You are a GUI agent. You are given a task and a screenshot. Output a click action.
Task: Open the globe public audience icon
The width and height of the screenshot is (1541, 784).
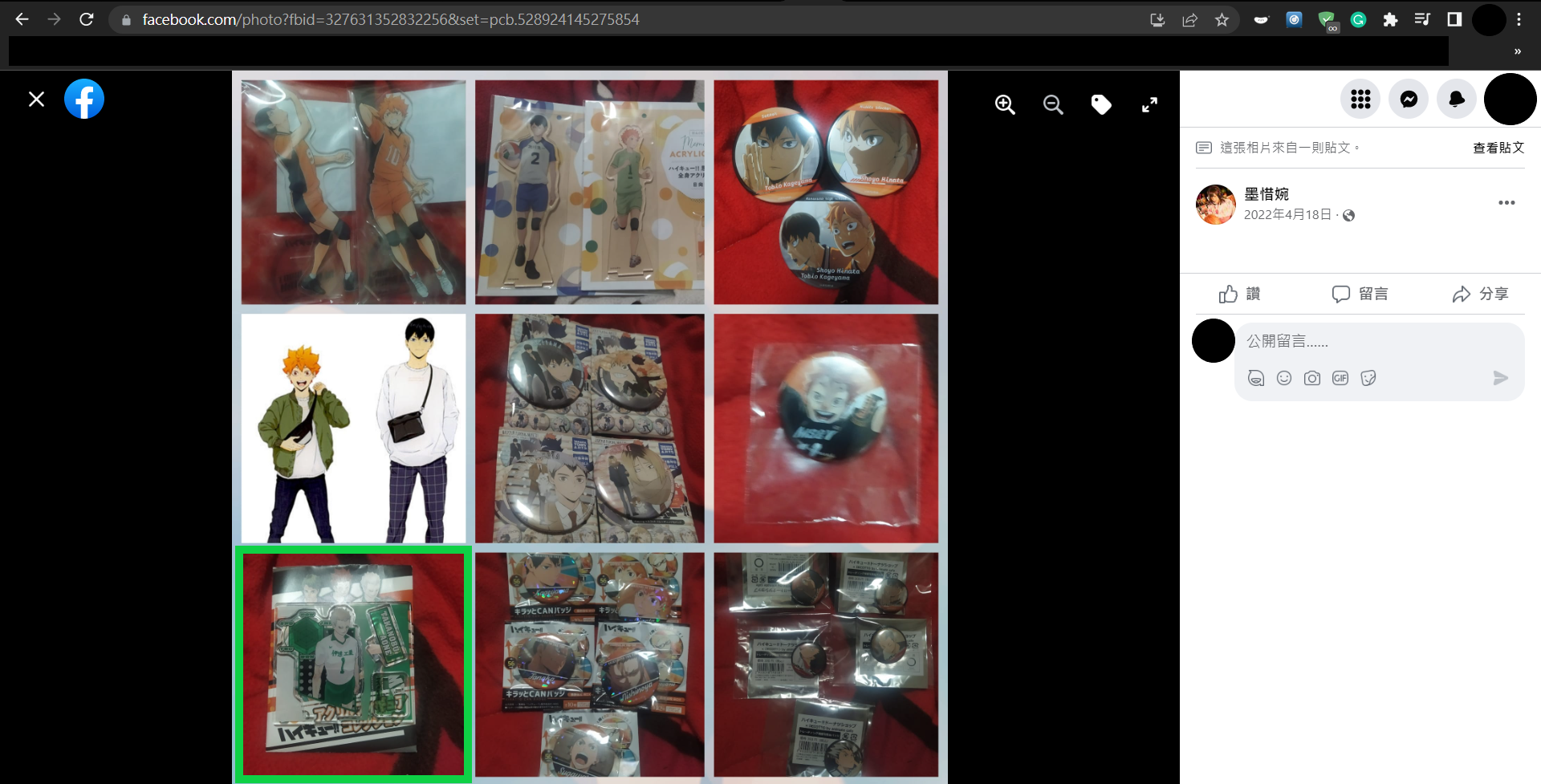(x=1349, y=215)
